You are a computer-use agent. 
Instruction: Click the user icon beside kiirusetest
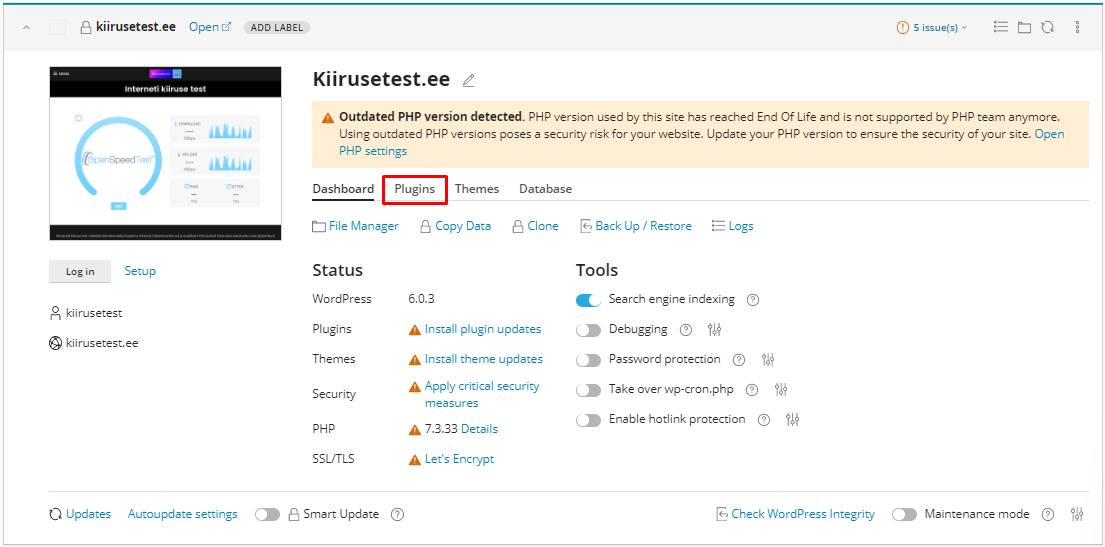(55, 313)
